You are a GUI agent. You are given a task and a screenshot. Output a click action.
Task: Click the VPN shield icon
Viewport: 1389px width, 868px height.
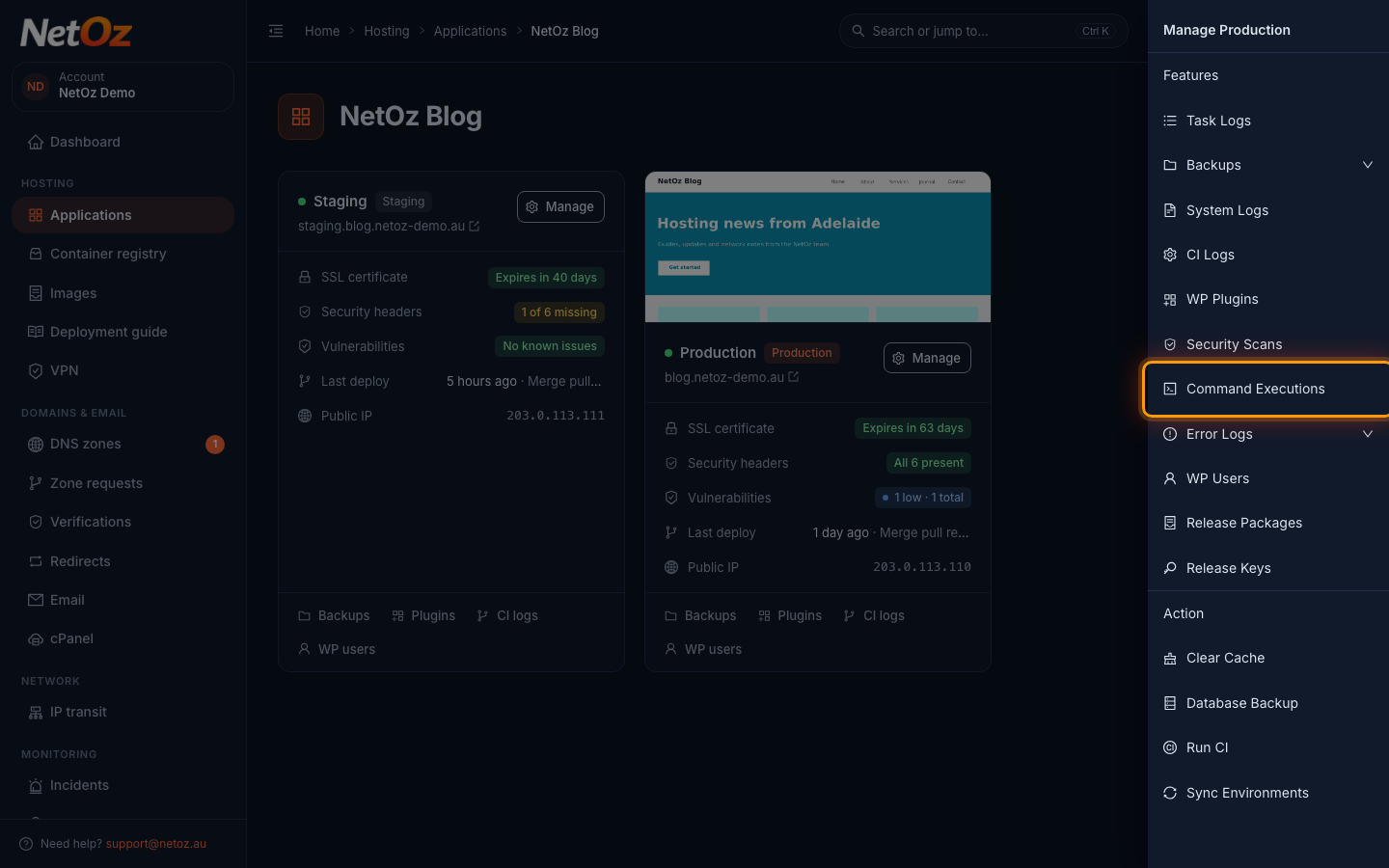(x=36, y=370)
